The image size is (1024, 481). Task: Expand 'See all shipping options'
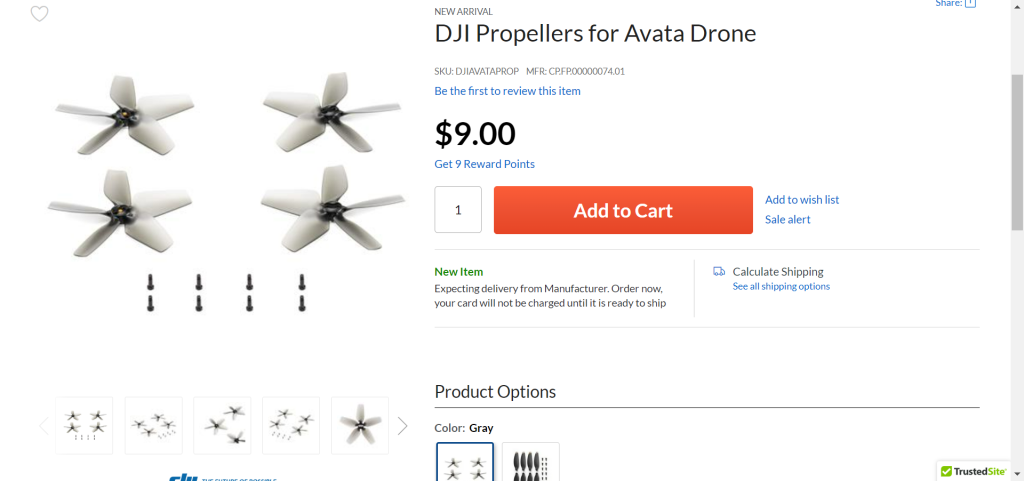(781, 286)
